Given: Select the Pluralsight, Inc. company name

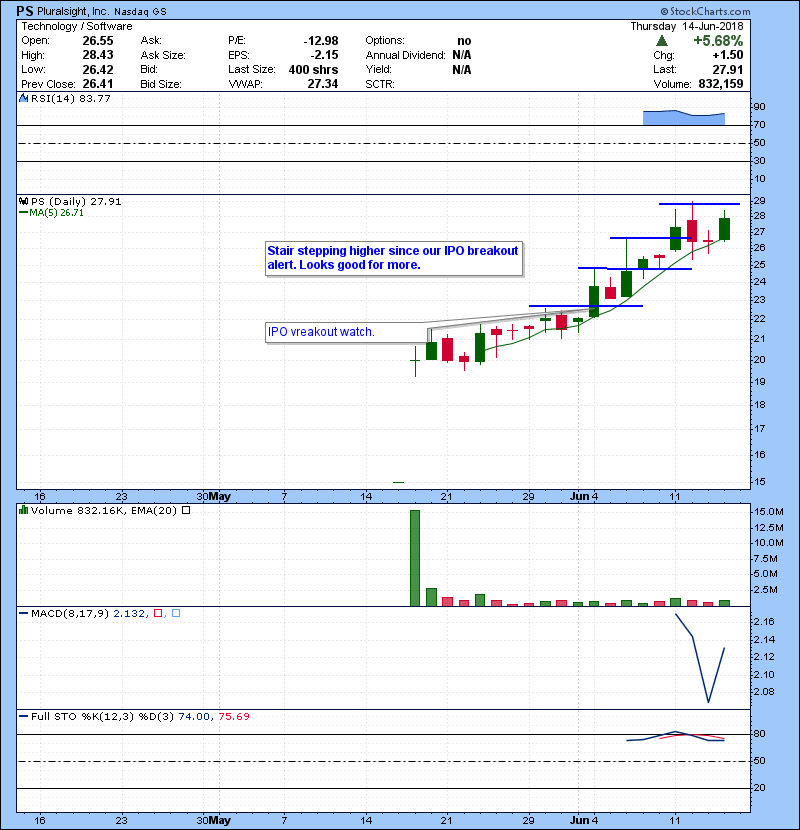Looking at the screenshot, I should tap(73, 11).
